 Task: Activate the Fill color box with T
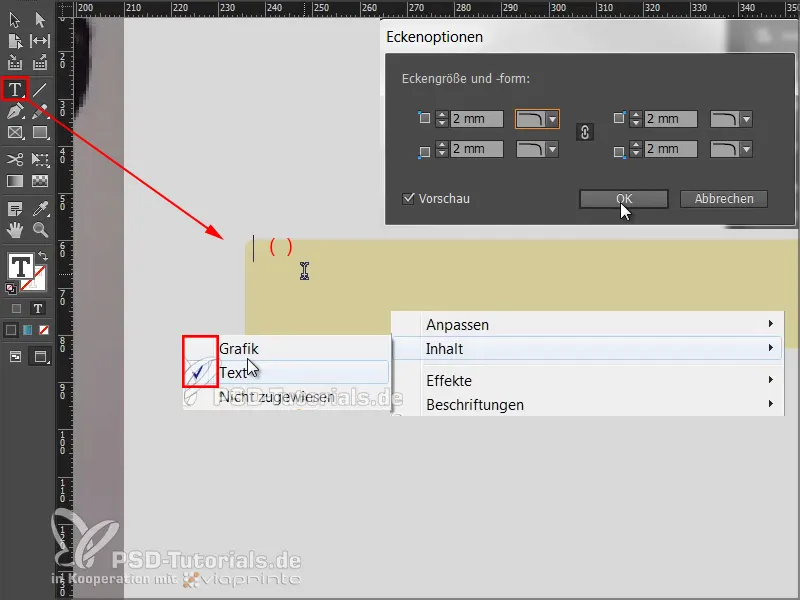click(x=20, y=266)
